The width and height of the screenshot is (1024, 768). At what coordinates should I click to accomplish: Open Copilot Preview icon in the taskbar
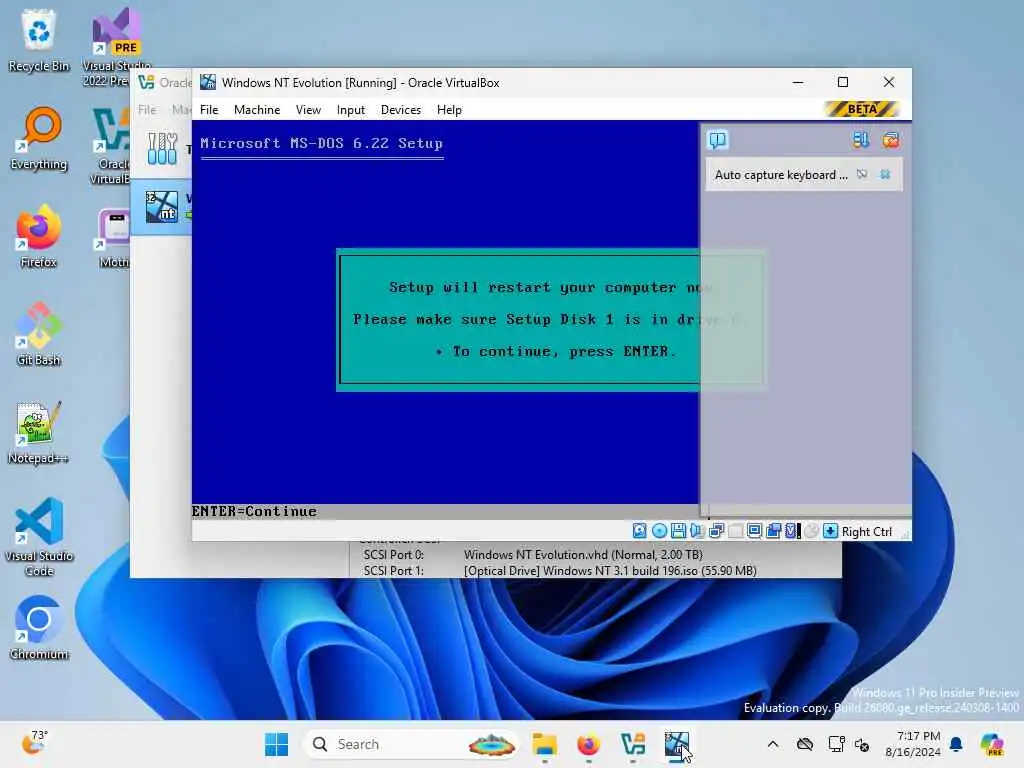[x=991, y=744]
